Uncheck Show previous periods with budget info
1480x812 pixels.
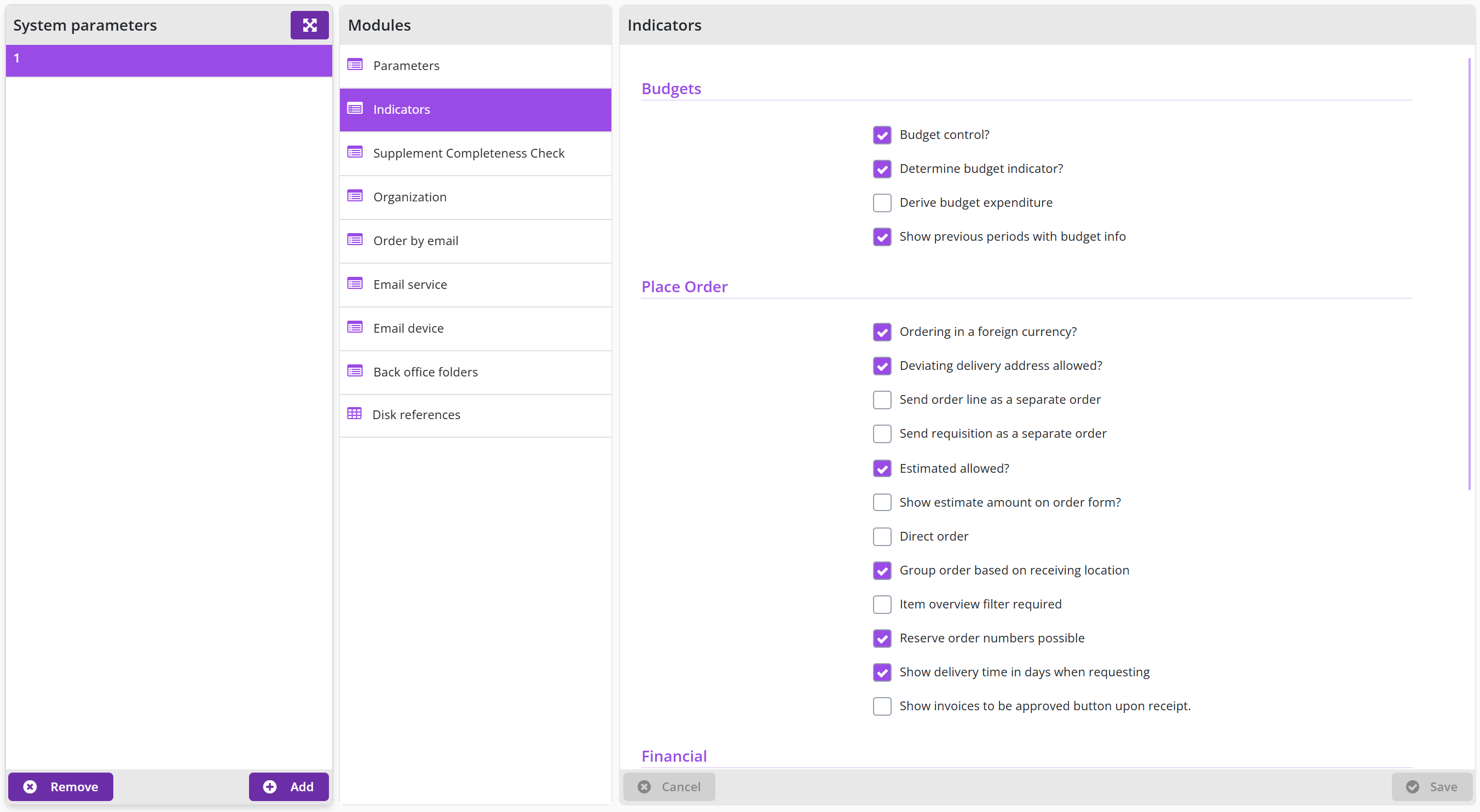[x=882, y=236]
